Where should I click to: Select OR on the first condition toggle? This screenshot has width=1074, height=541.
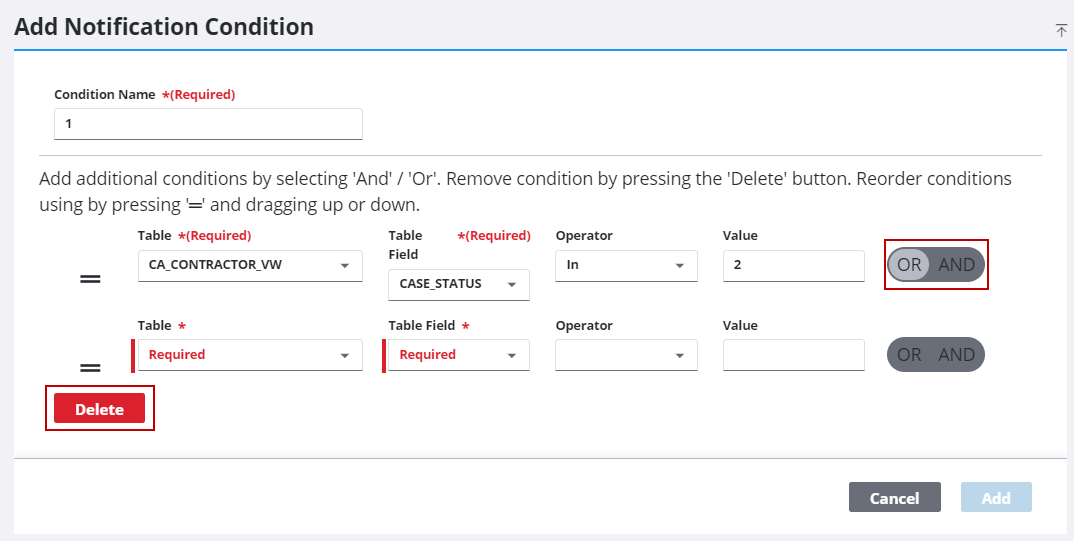[909, 264]
